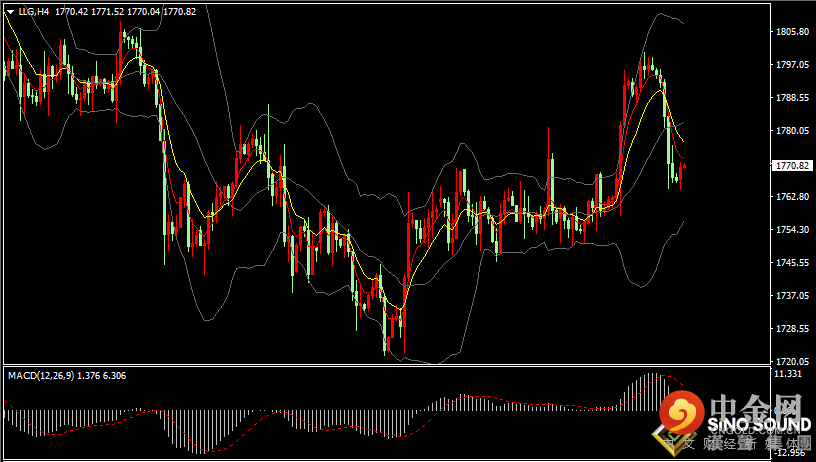Click the 1797.05 price axis label
The image size is (816, 462).
click(x=792, y=65)
